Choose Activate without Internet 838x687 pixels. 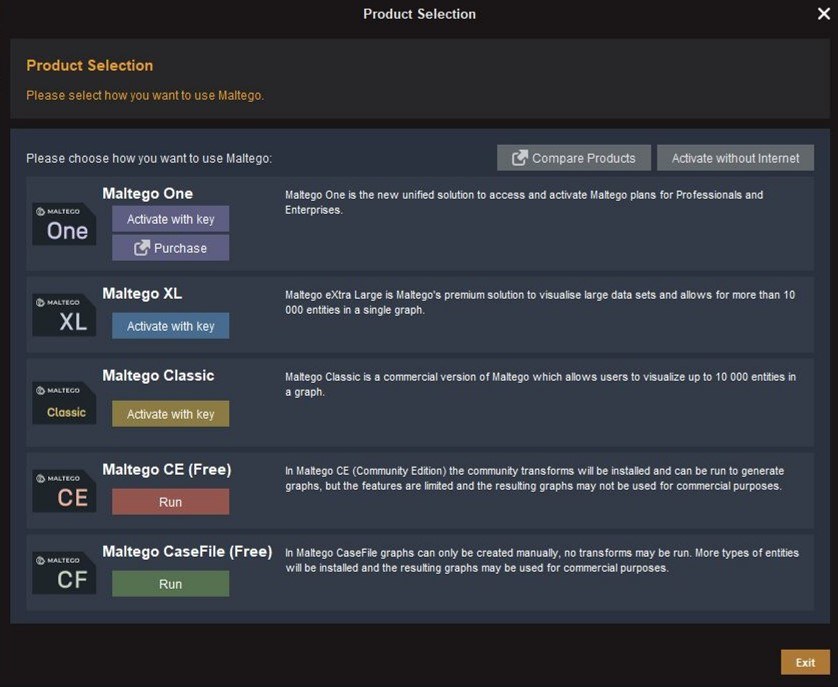point(735,157)
